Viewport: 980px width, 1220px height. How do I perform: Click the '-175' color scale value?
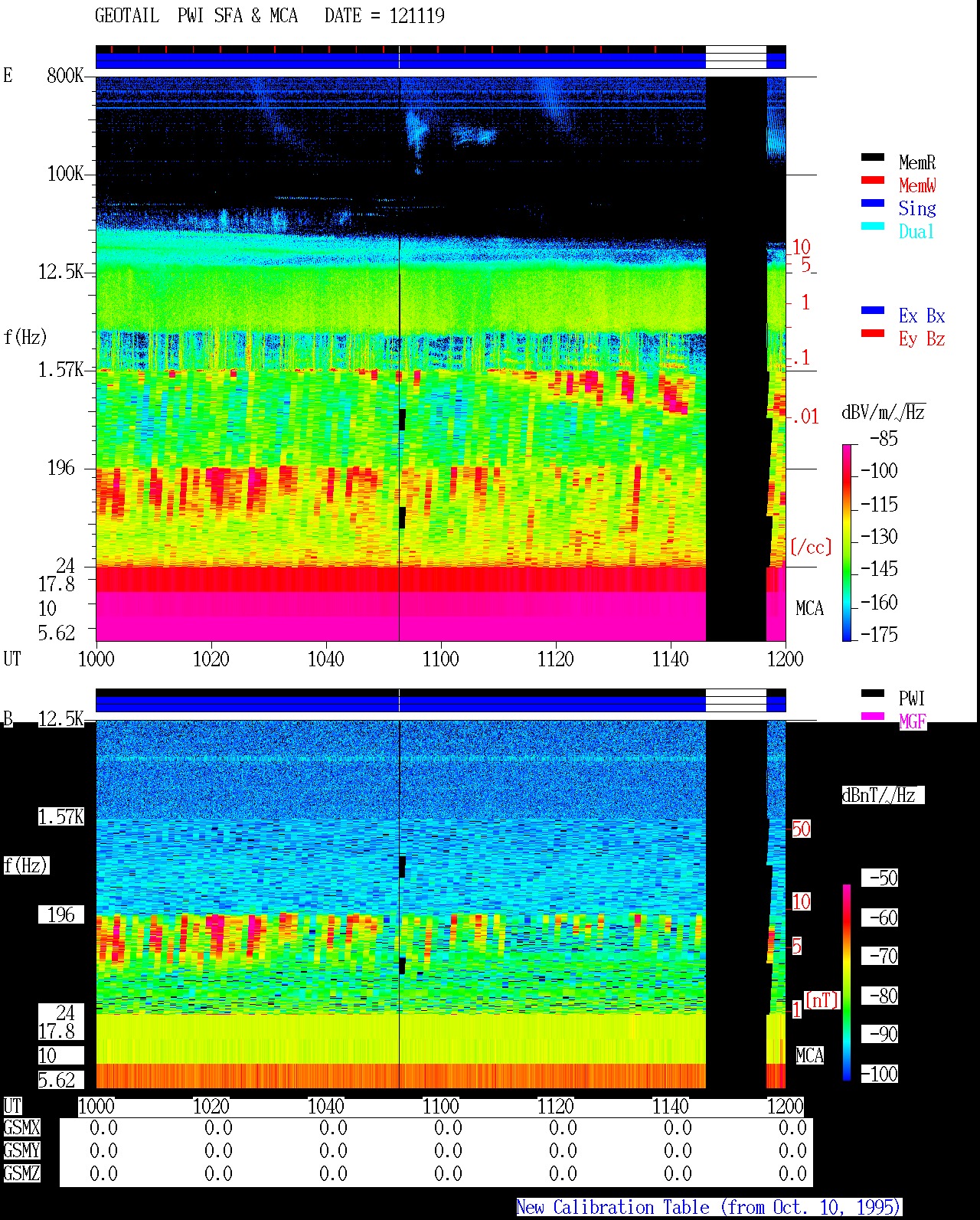[x=879, y=634]
